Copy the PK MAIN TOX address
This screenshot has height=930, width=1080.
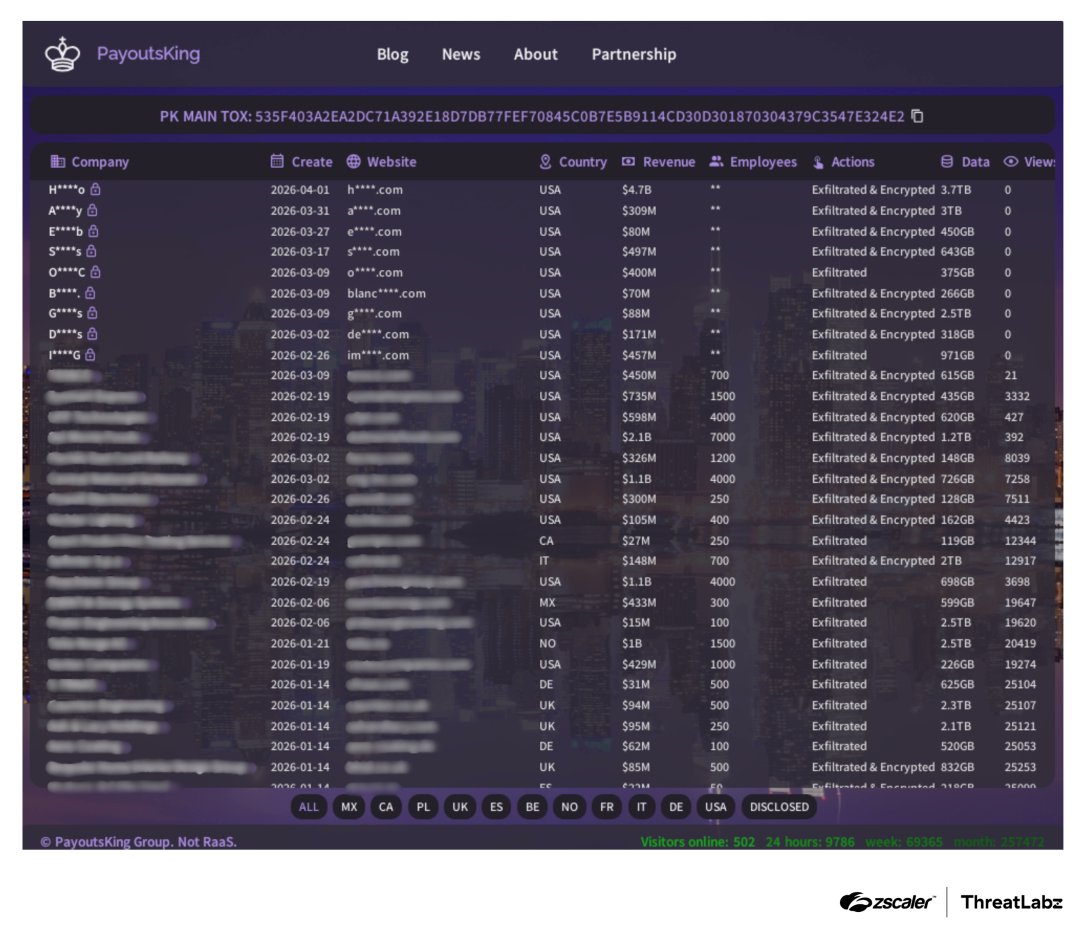918,116
